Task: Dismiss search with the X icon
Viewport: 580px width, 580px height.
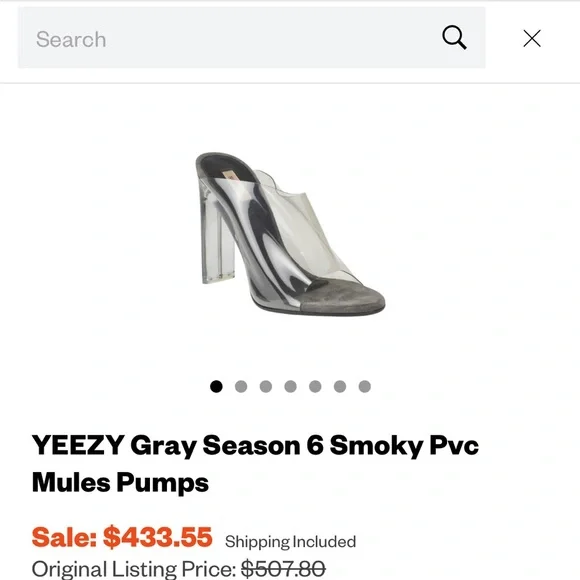Action: [532, 38]
